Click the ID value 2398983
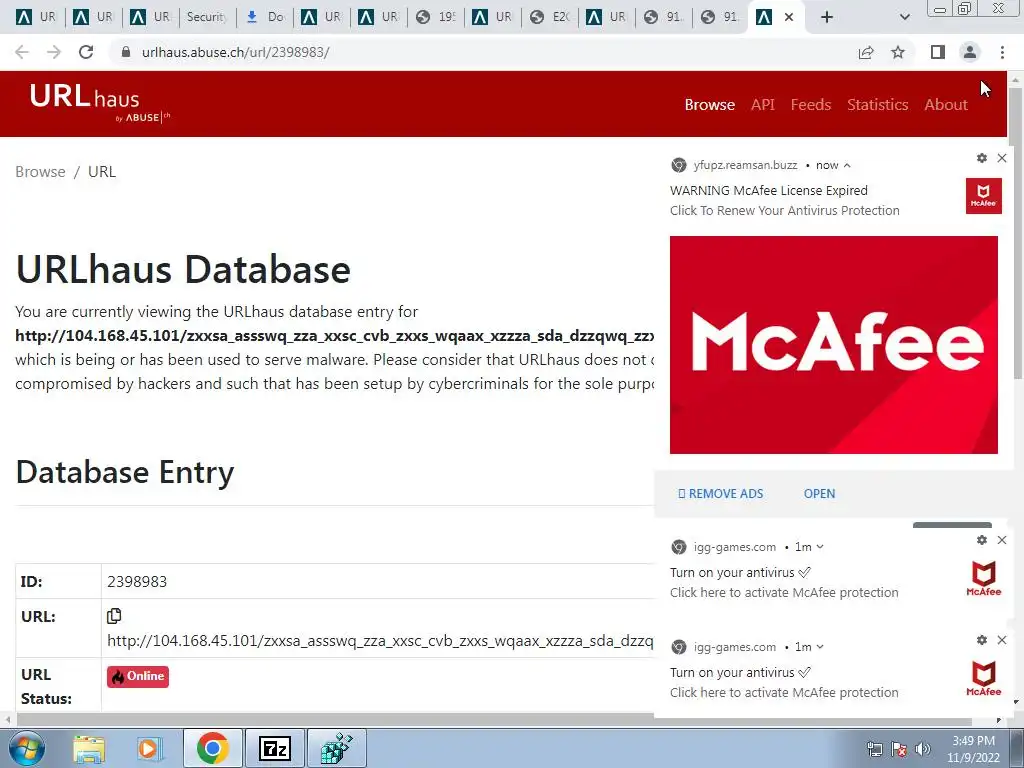Viewport: 1024px width, 768px height. pyautogui.click(x=136, y=581)
